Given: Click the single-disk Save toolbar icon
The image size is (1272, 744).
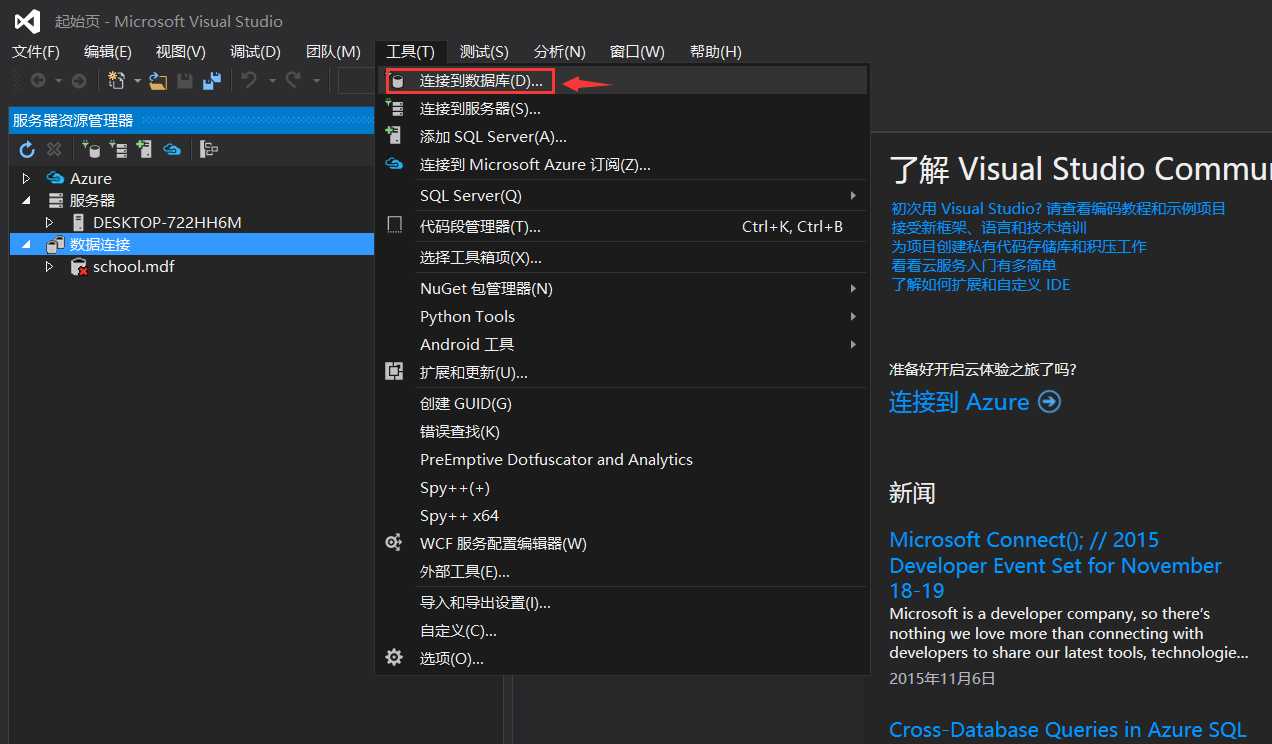Looking at the screenshot, I should [x=185, y=81].
